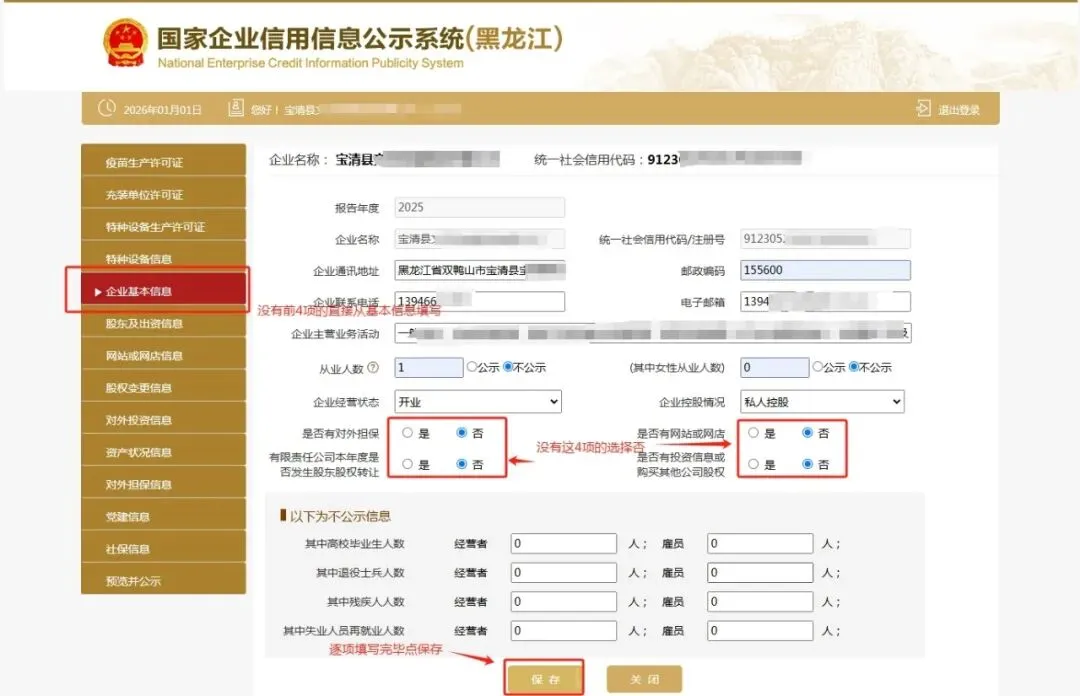
Task: Open 党建信息 sidebar item
Action: pyautogui.click(x=163, y=516)
